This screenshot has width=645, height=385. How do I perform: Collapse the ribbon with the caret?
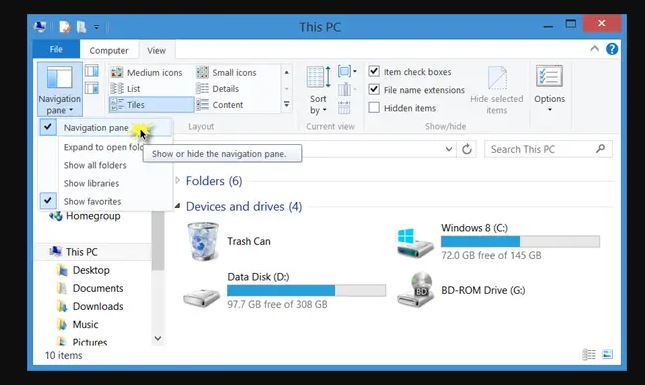pyautogui.click(x=594, y=49)
